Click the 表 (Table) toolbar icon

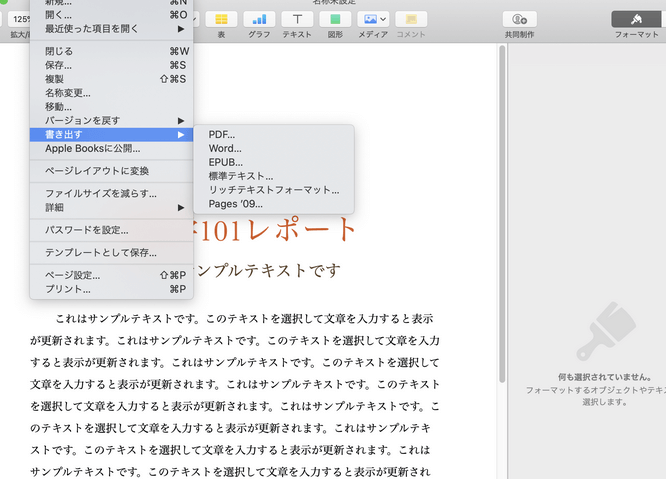pyautogui.click(x=221, y=19)
